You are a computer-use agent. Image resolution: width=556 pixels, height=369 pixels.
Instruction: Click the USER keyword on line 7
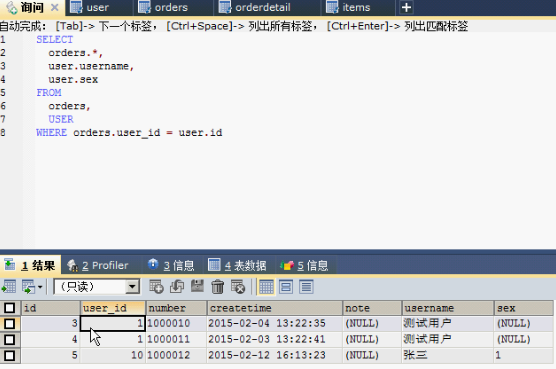click(61, 119)
